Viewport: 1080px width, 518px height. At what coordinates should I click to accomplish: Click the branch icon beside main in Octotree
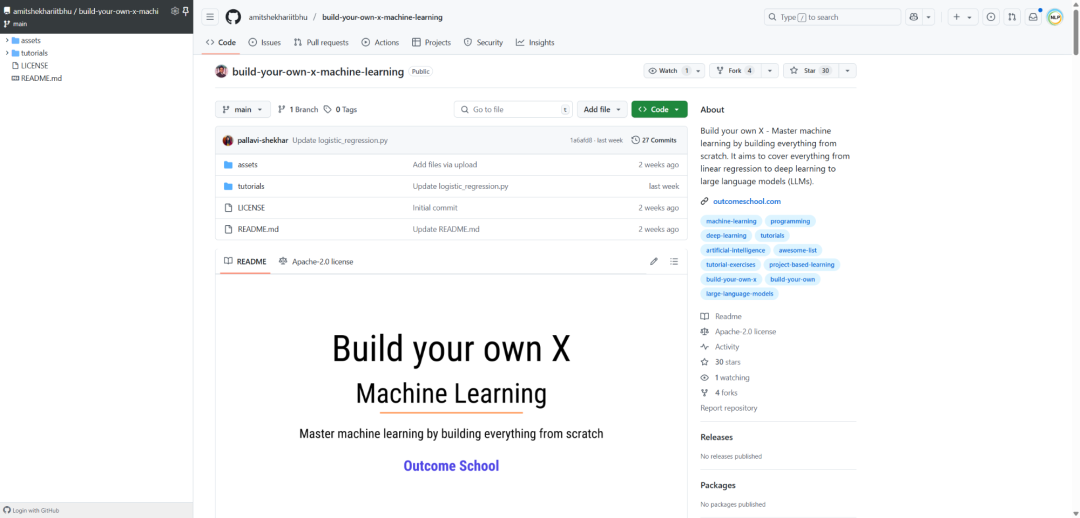tap(7, 23)
